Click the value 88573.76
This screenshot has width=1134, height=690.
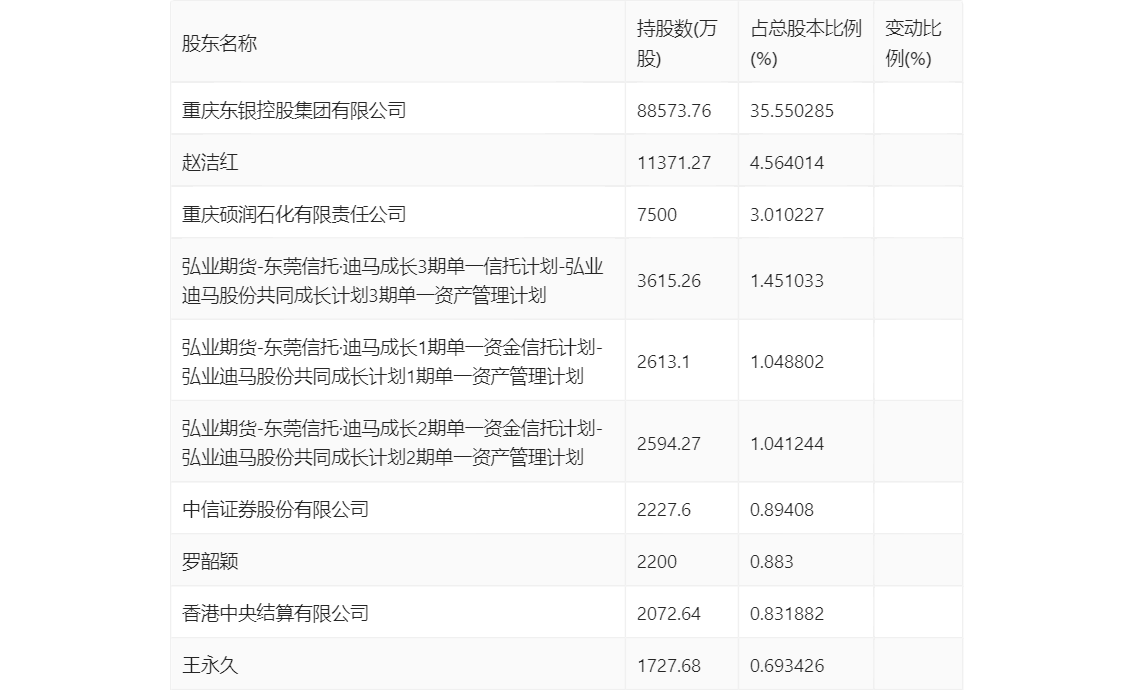pyautogui.click(x=674, y=111)
